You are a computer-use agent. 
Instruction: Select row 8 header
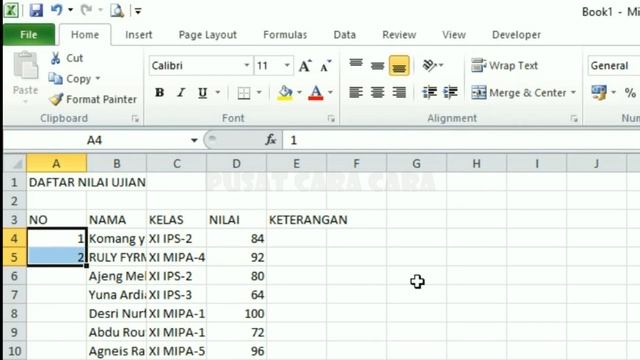14,313
